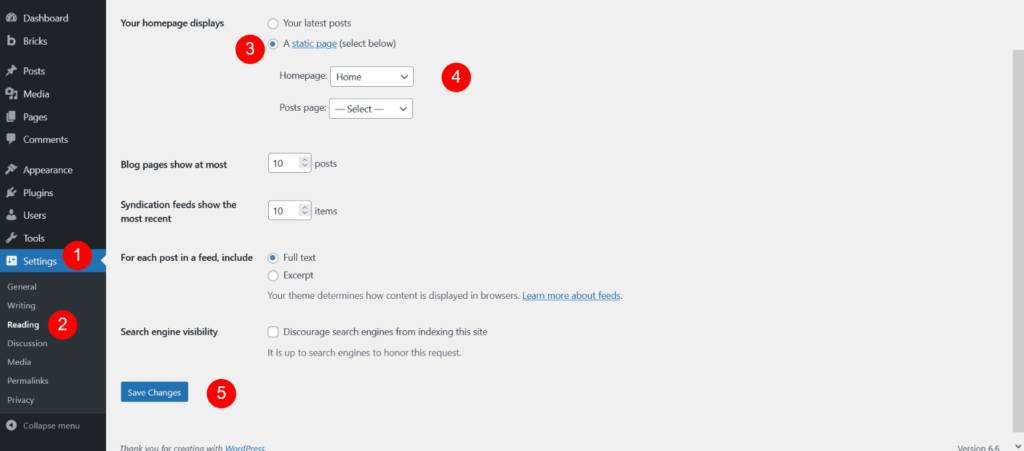
Task: Click the Pages icon in the sidebar
Action: coord(11,117)
